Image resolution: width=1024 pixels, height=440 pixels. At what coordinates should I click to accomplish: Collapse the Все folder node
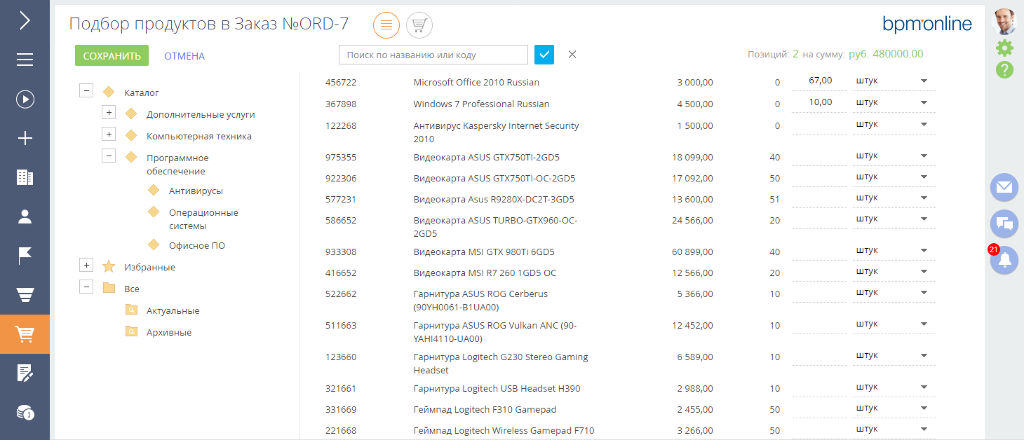click(x=86, y=287)
